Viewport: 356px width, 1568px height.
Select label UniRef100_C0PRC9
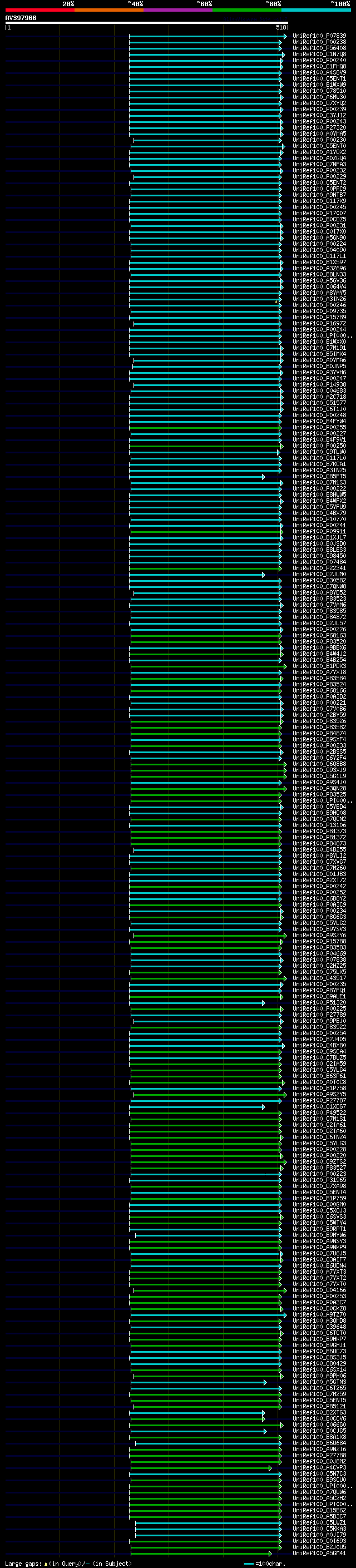point(319,189)
